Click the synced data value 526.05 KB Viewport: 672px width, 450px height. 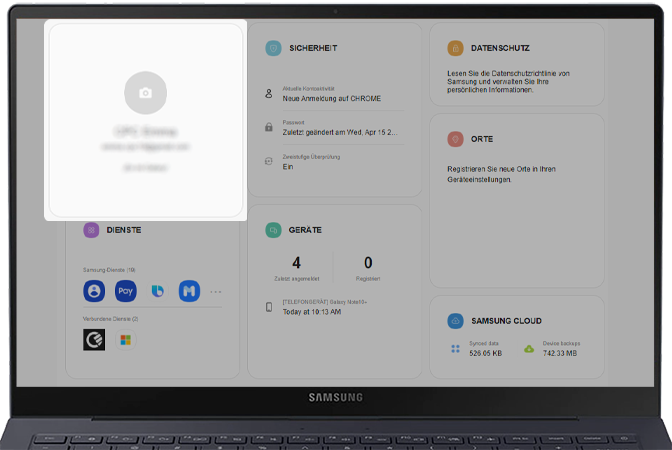tap(485, 354)
